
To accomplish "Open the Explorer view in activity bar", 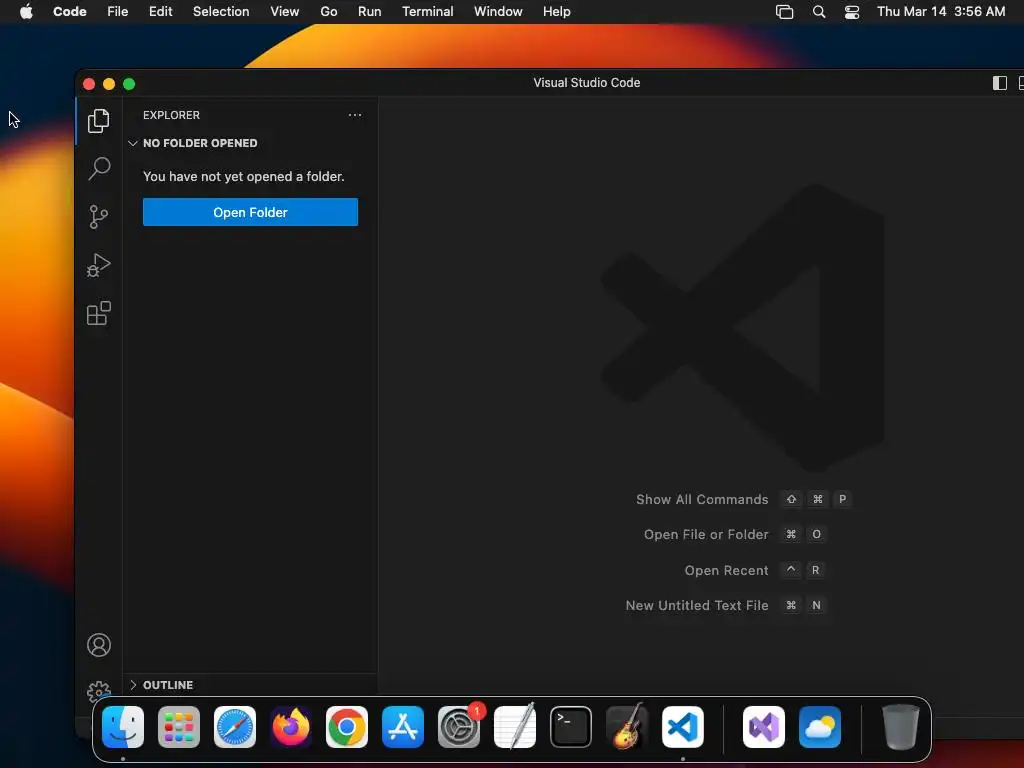I will [x=99, y=121].
